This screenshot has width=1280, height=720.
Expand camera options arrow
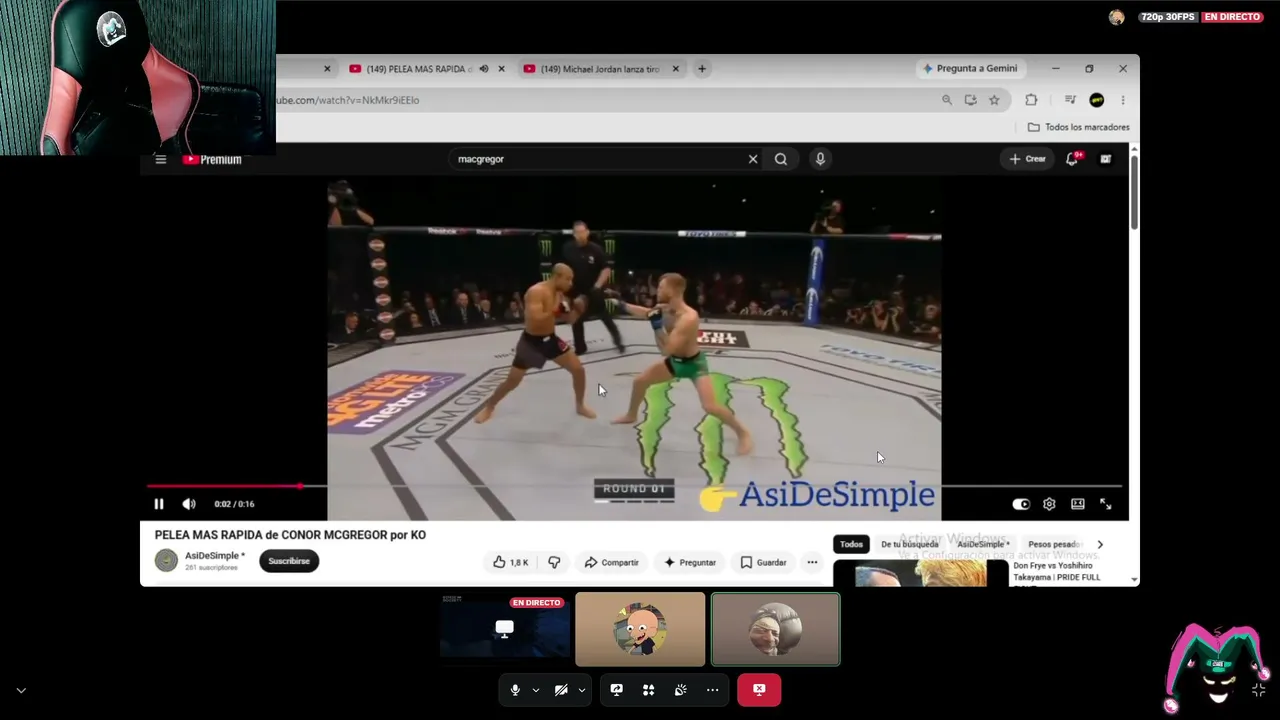coord(581,690)
